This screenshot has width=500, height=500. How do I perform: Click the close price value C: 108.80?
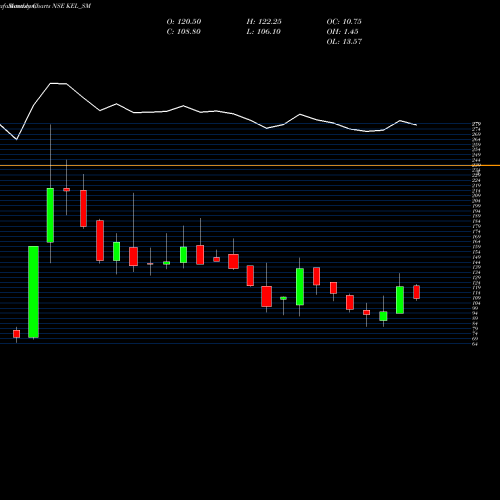183,32
